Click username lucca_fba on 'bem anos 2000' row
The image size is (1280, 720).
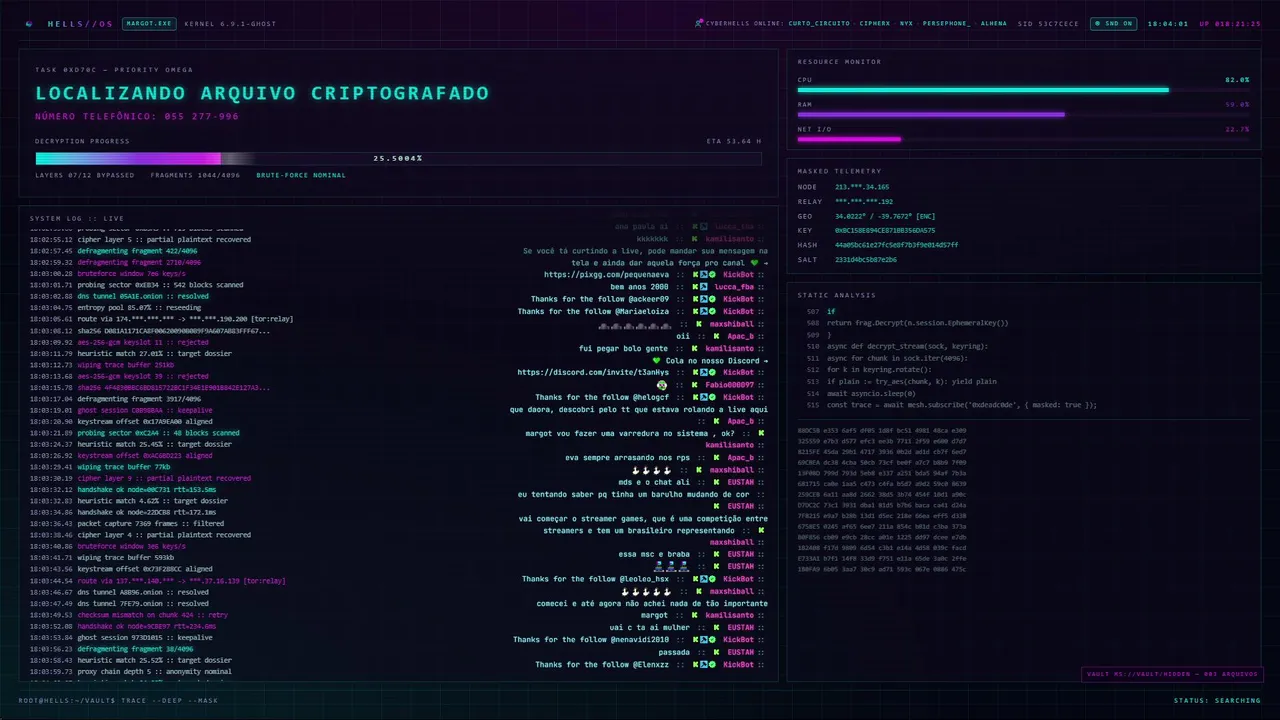pos(734,287)
